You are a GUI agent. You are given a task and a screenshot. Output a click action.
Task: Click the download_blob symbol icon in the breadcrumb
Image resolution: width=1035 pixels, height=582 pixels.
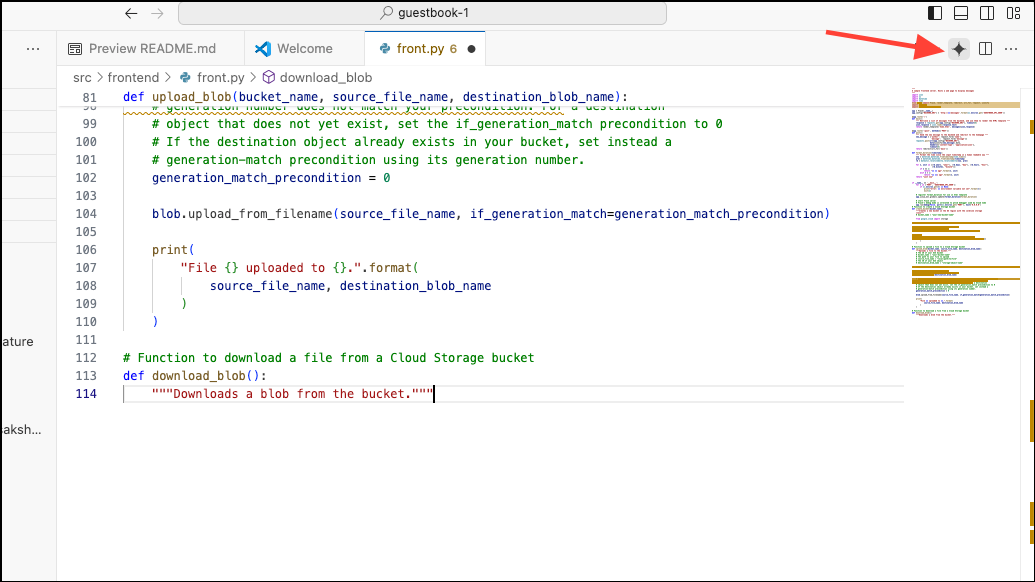pyautogui.click(x=268, y=77)
